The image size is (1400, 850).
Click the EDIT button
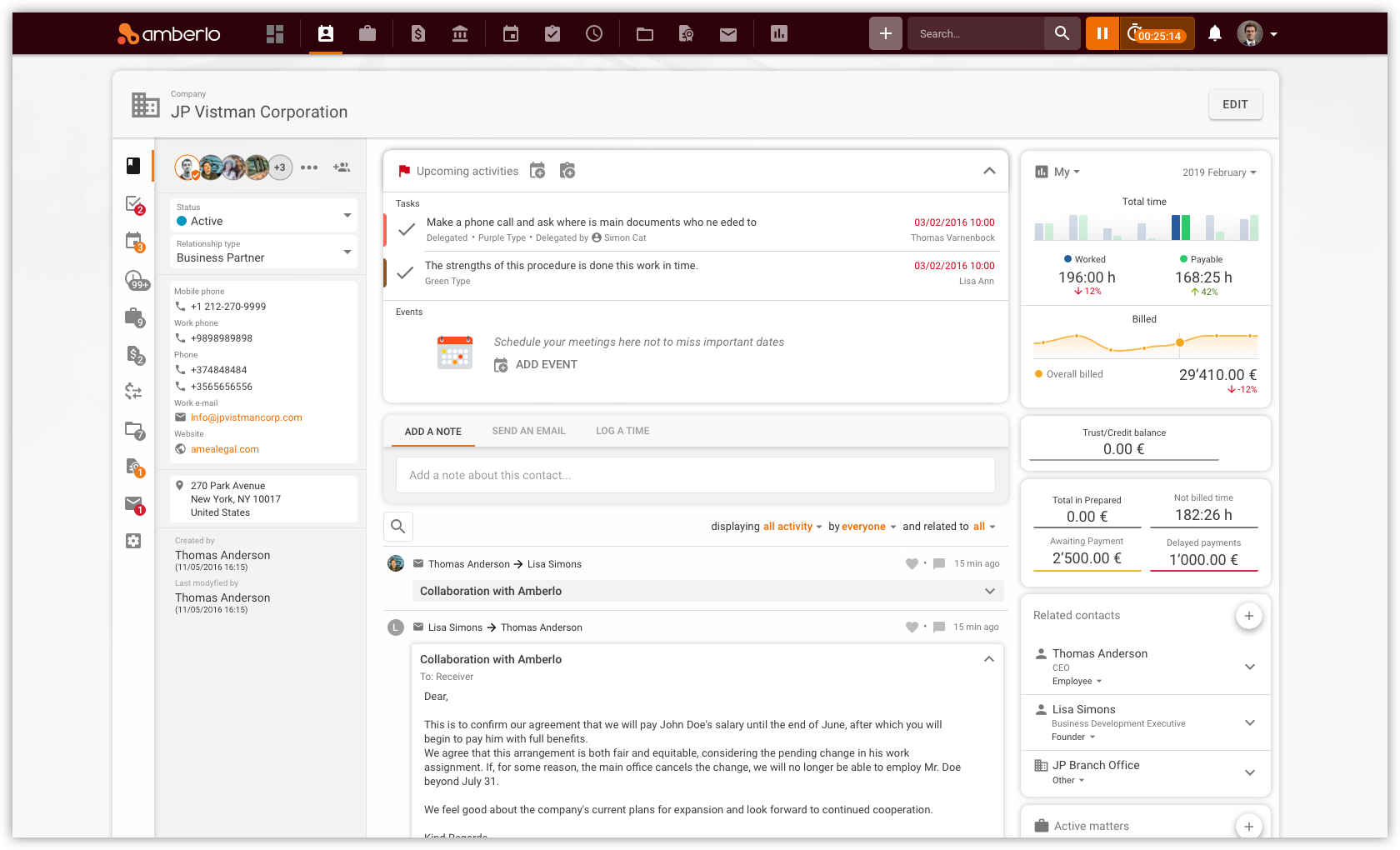1235,104
